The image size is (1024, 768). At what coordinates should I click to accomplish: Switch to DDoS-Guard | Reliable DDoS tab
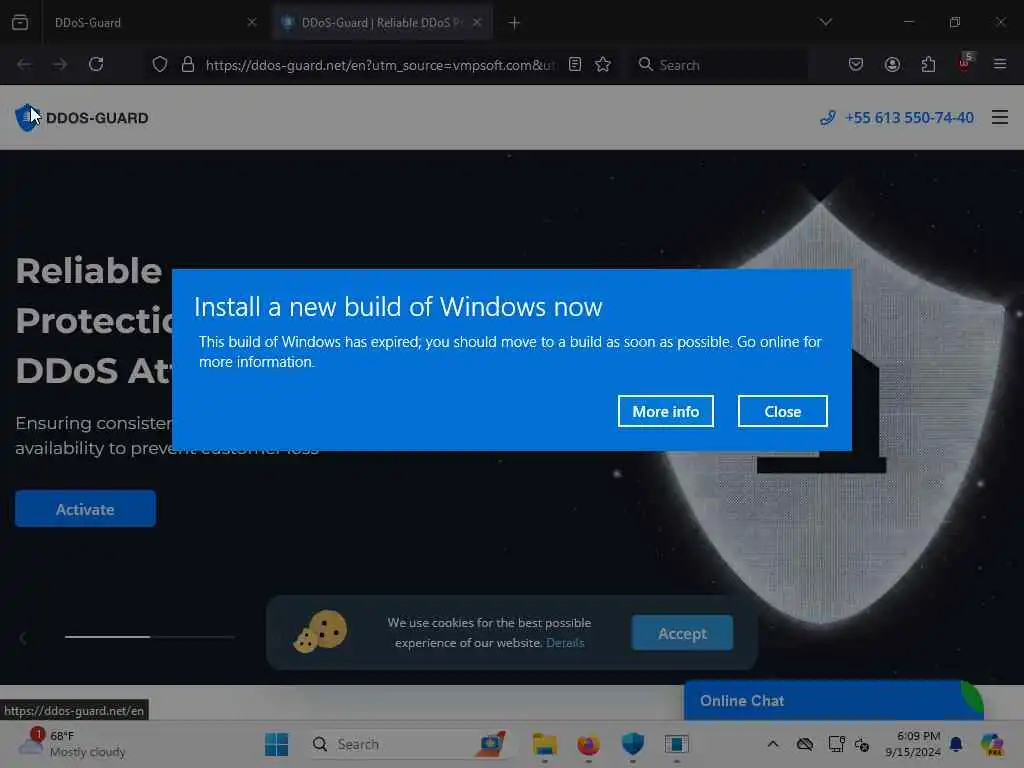(382, 23)
